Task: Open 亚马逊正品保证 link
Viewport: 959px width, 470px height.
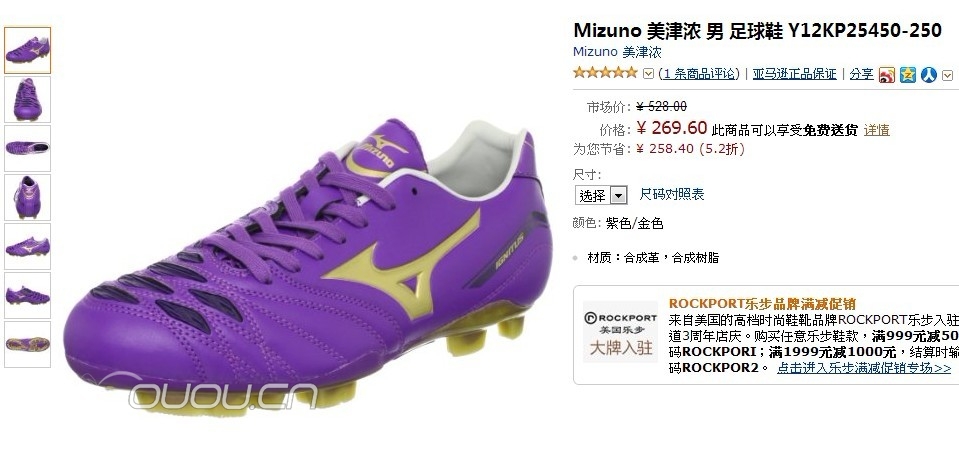Action: point(794,74)
